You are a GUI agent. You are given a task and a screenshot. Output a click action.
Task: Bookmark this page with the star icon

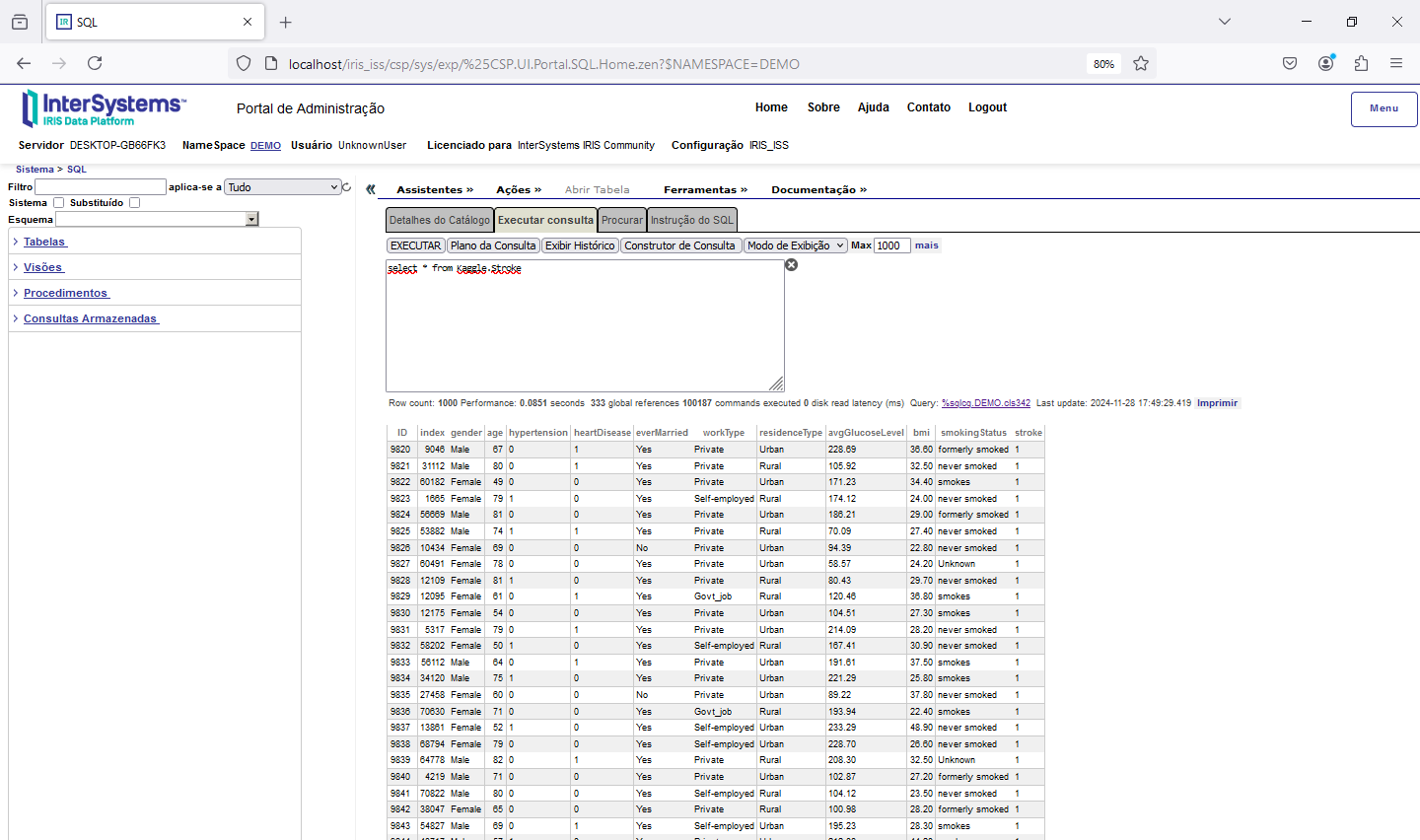(1141, 64)
